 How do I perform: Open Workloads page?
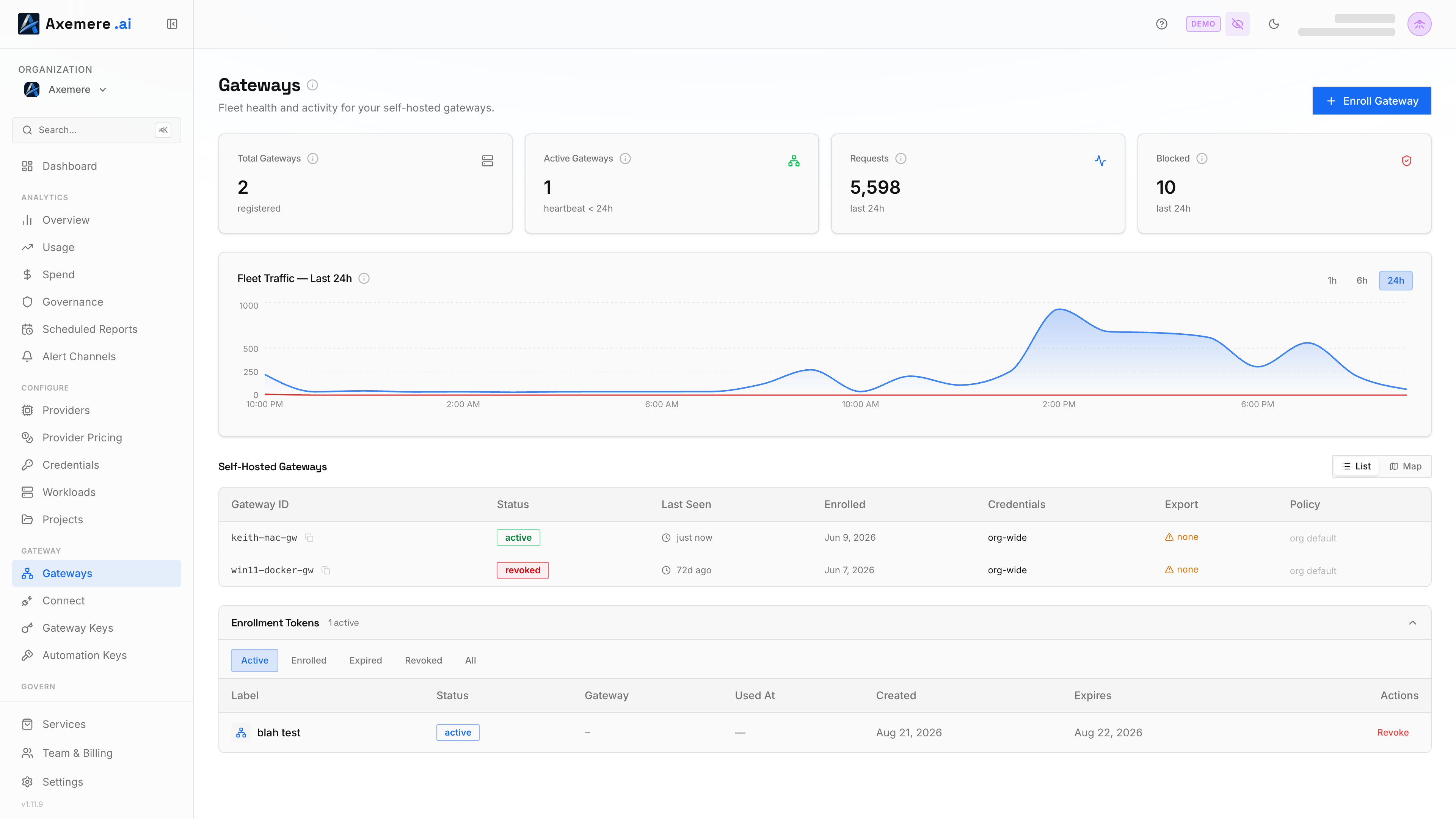(x=97, y=492)
